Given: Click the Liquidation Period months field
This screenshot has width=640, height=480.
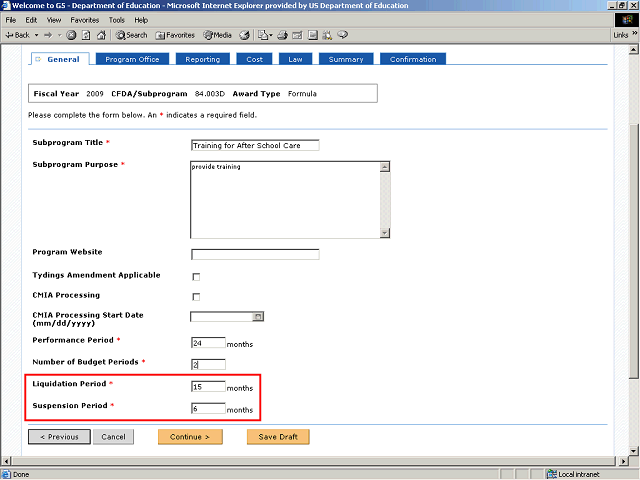Looking at the screenshot, I should click(208, 386).
